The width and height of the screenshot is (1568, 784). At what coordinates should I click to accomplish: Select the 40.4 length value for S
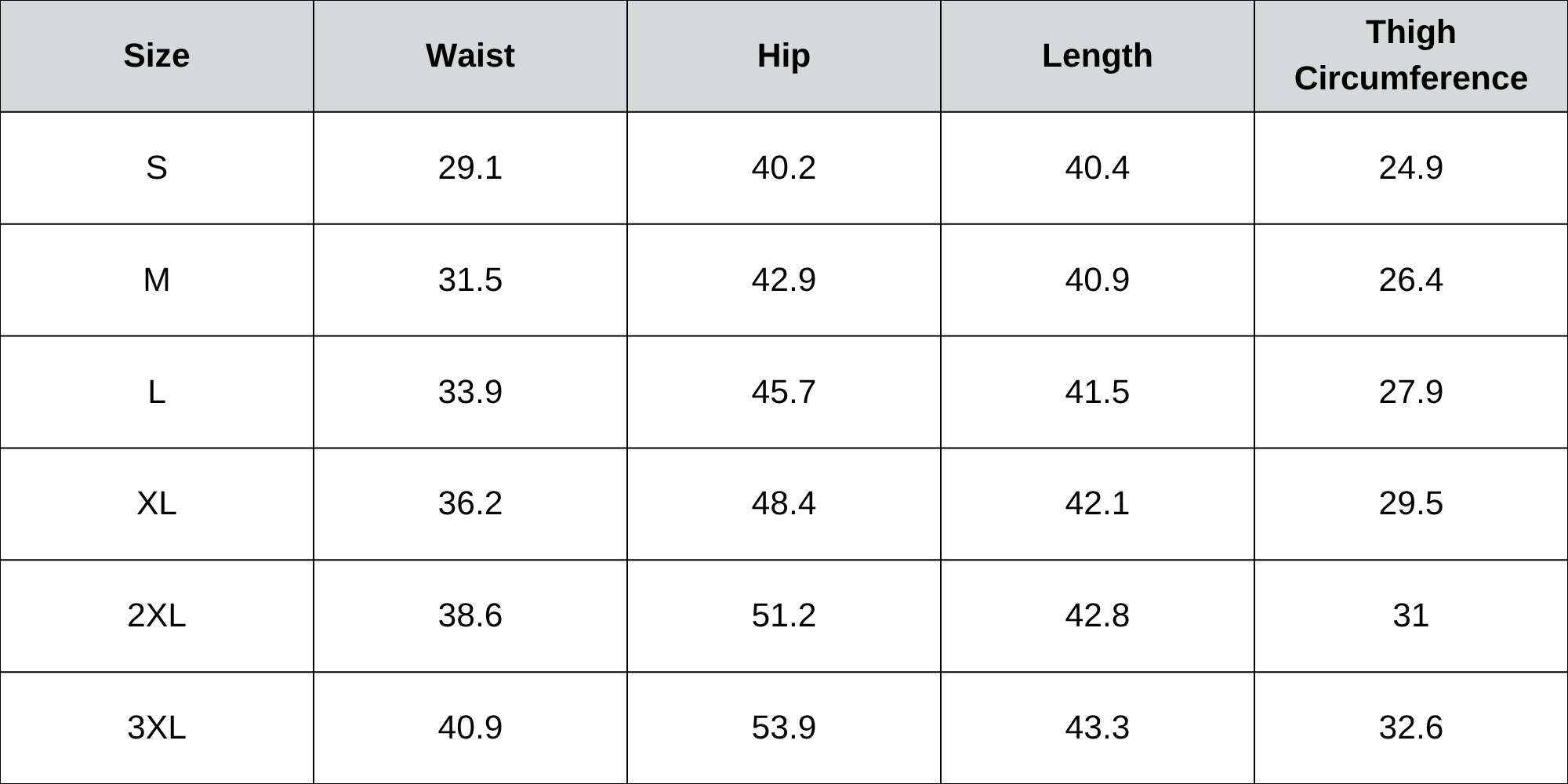1098,168
